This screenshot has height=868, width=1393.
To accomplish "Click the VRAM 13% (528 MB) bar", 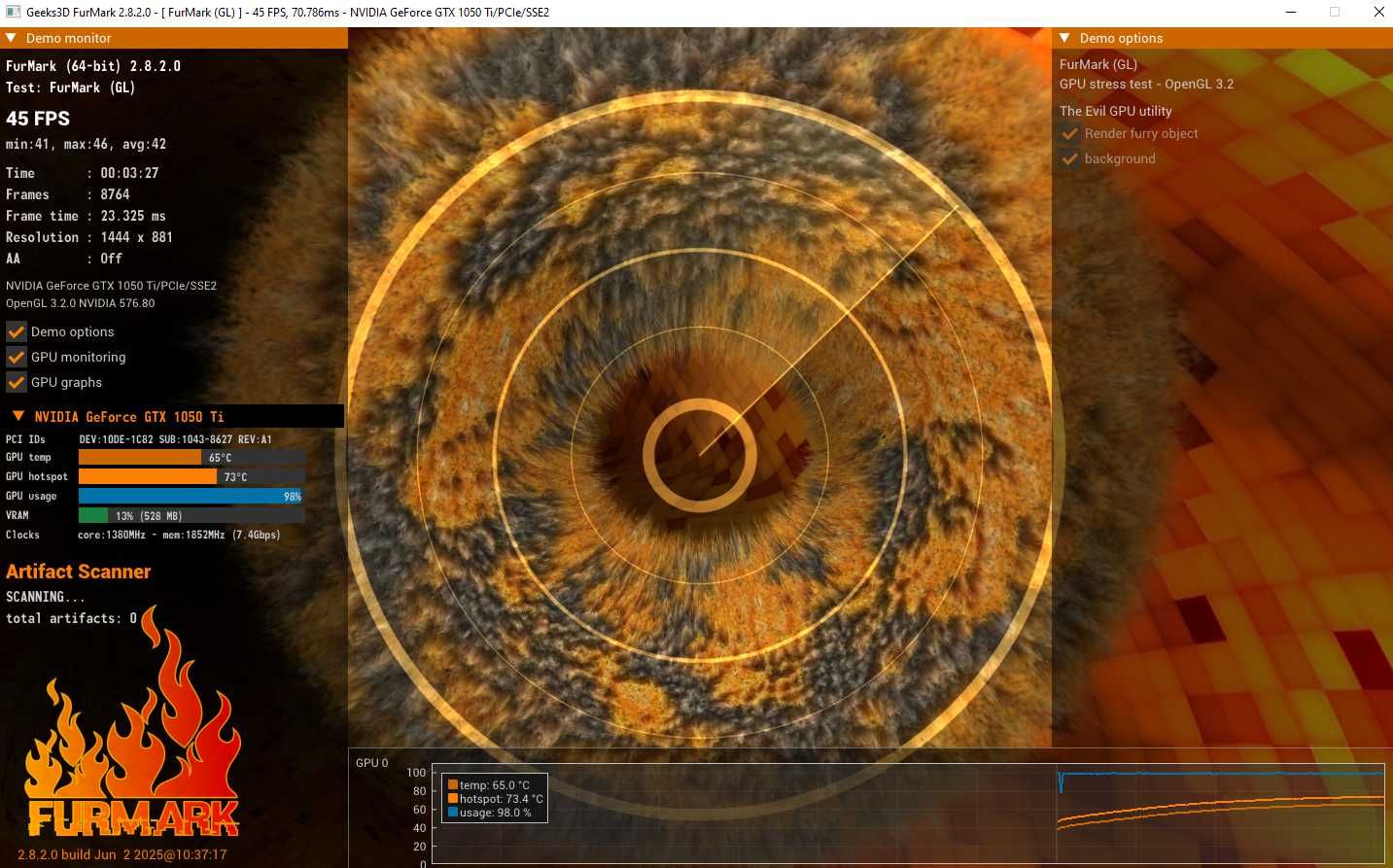I will 192,515.
